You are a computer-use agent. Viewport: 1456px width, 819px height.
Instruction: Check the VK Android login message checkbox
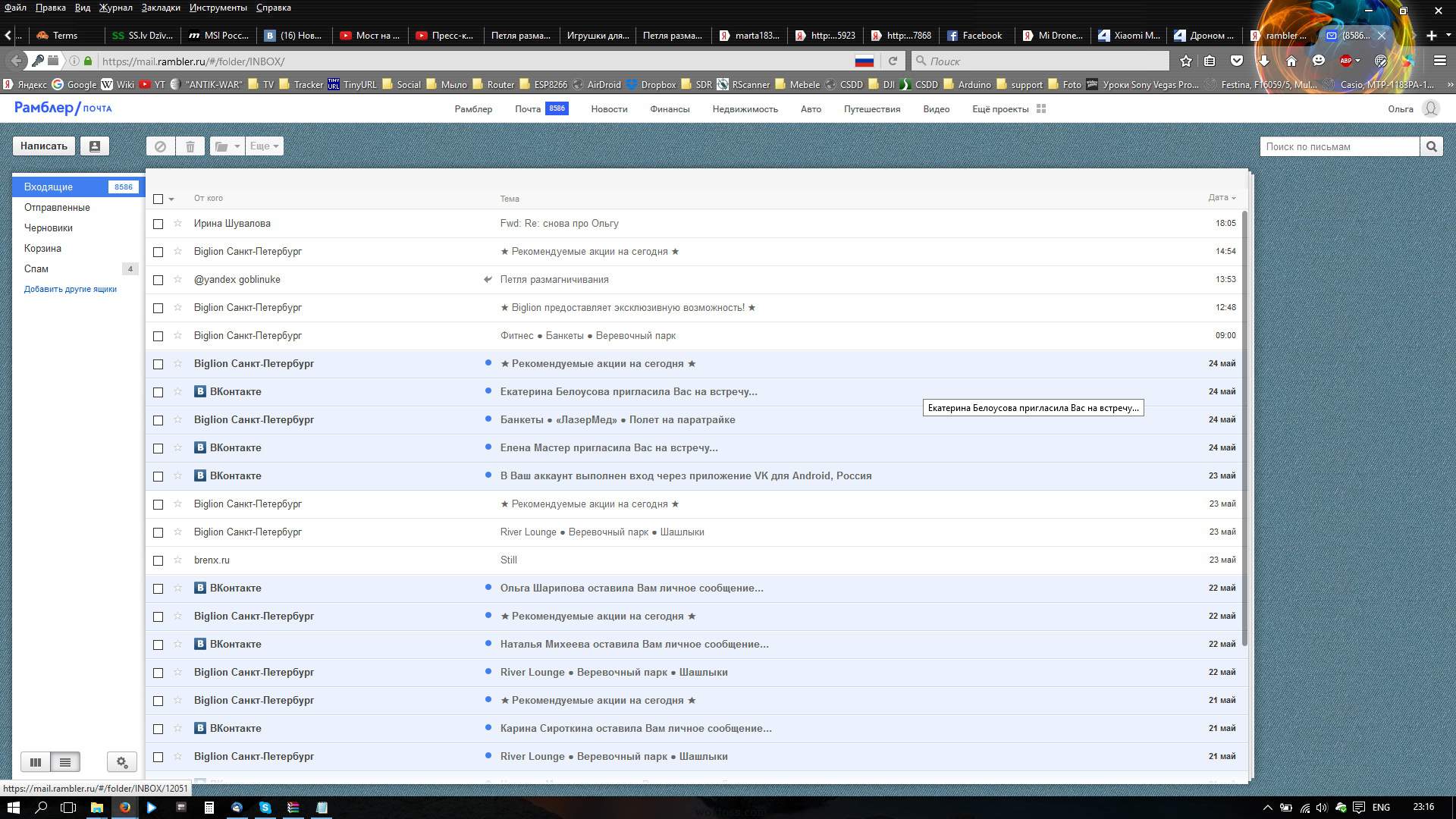(x=158, y=476)
